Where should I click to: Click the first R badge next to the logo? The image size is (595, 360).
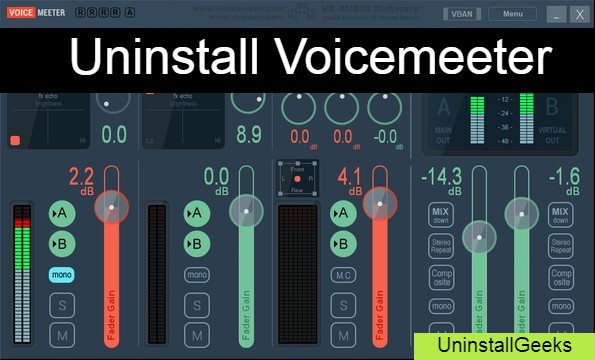pyautogui.click(x=80, y=13)
